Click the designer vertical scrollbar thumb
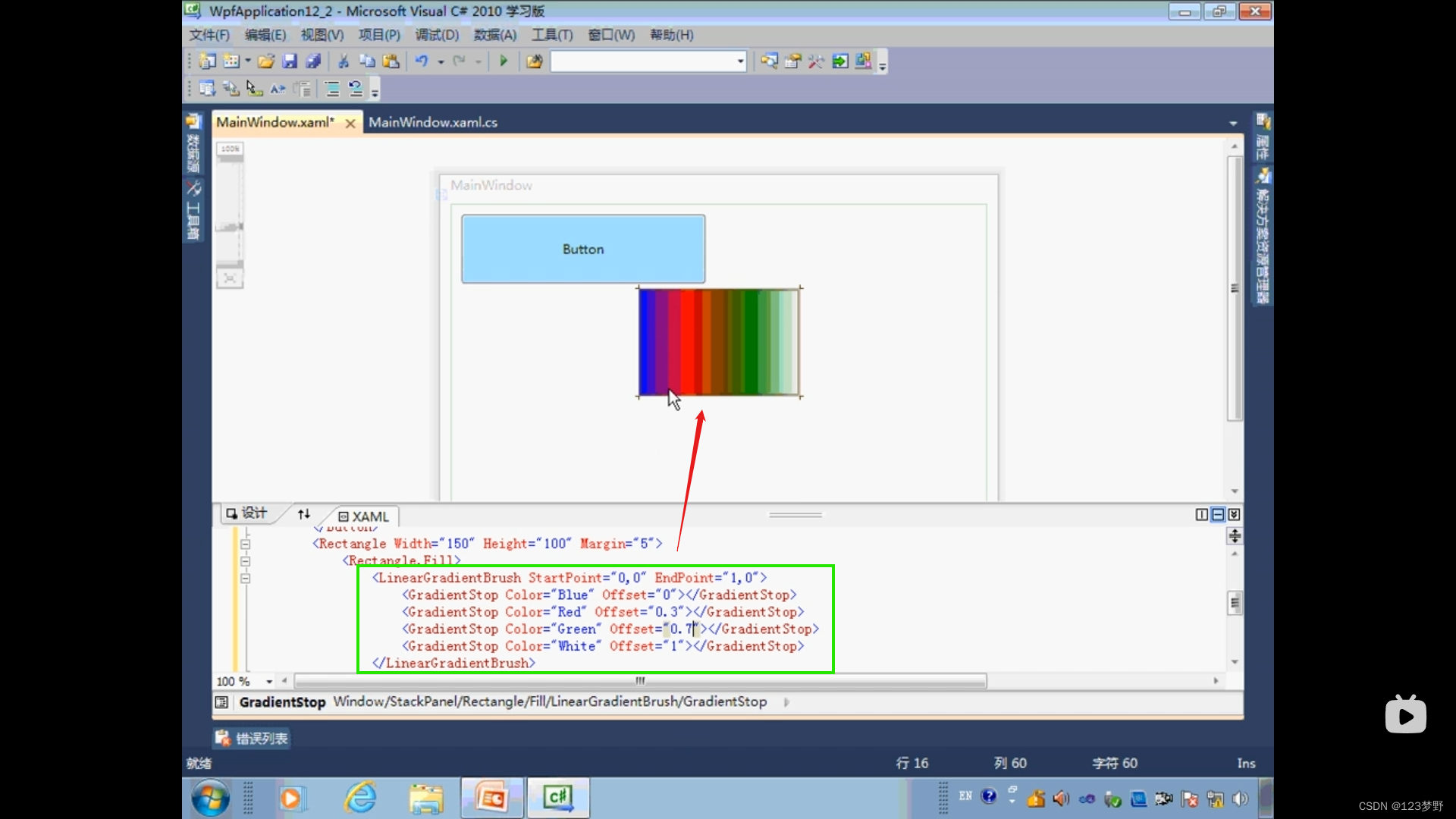Image resolution: width=1456 pixels, height=819 pixels. pos(1235,288)
